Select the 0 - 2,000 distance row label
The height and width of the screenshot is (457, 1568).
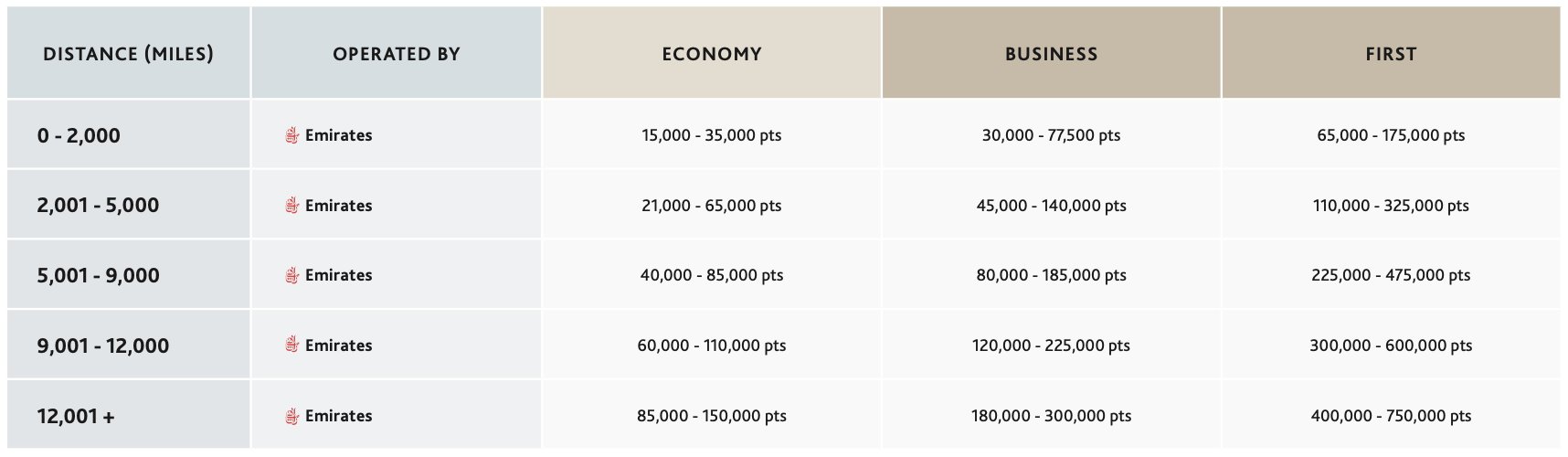click(x=79, y=135)
